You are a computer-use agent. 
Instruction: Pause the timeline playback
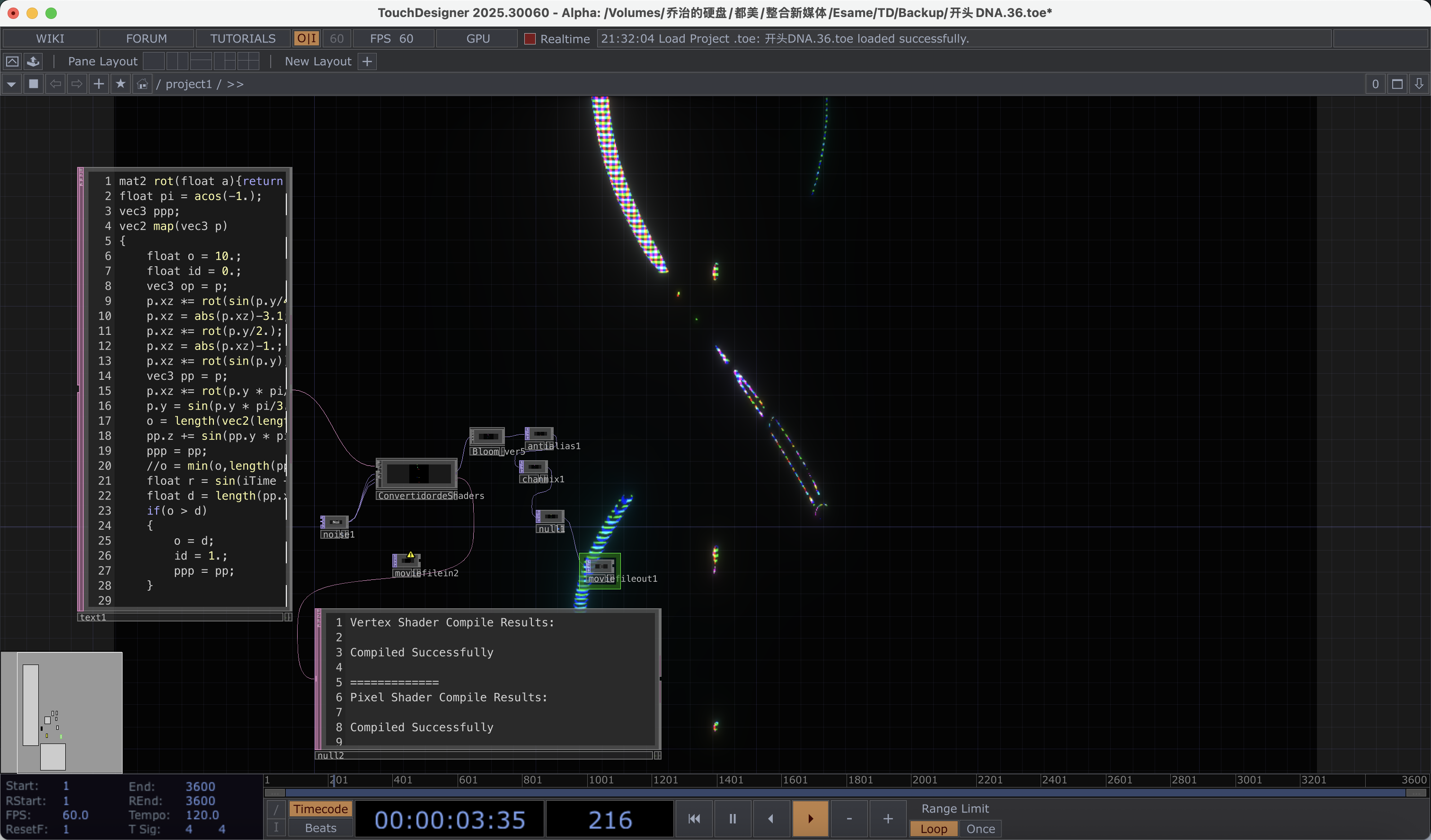point(733,818)
